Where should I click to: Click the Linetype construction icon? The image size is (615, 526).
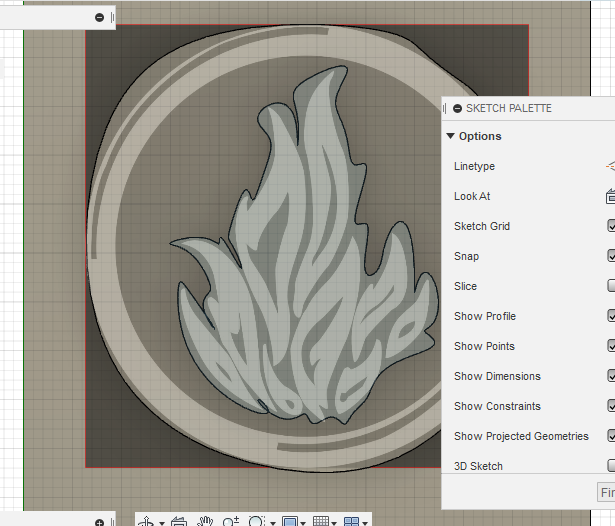click(x=610, y=166)
